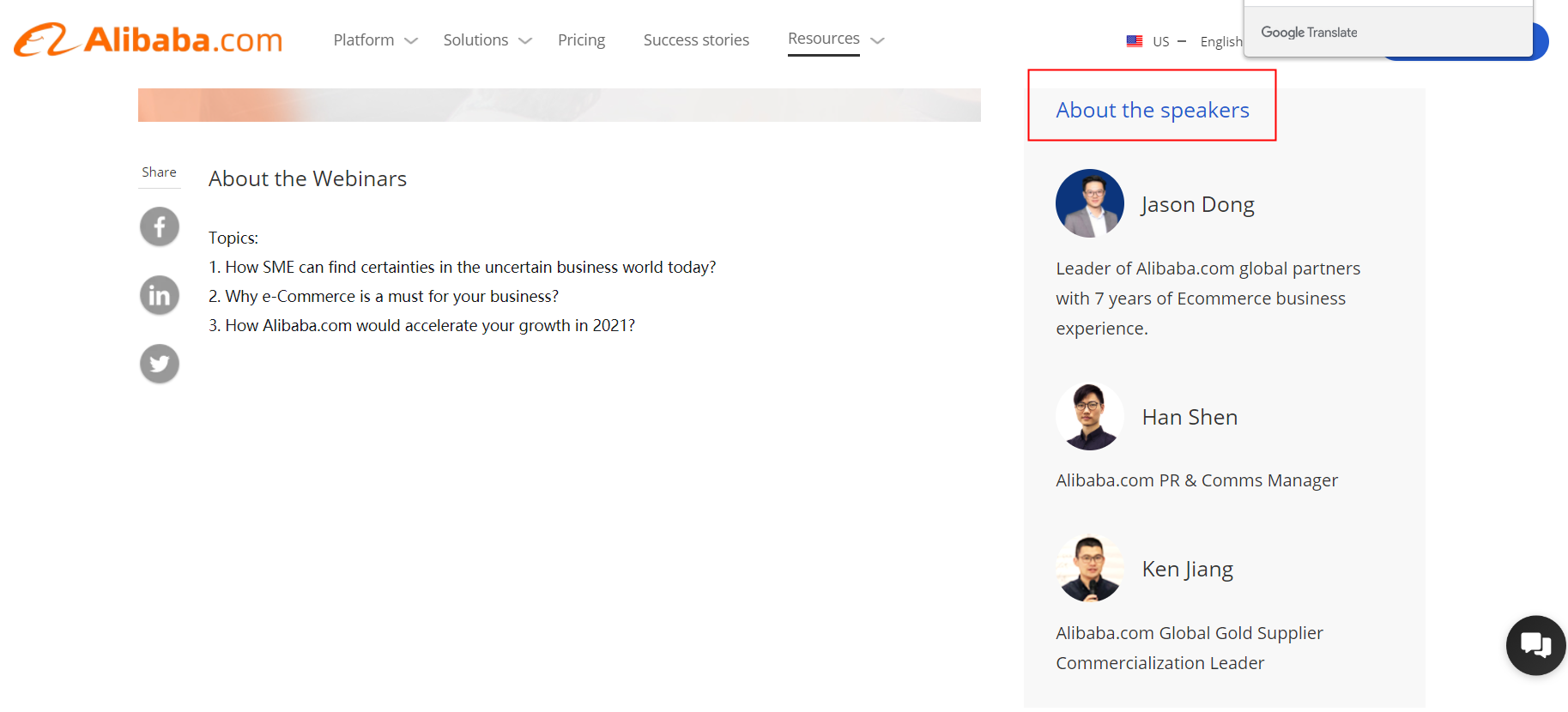This screenshot has width=1568, height=712.
Task: Open the English language selector
Action: click(1220, 41)
